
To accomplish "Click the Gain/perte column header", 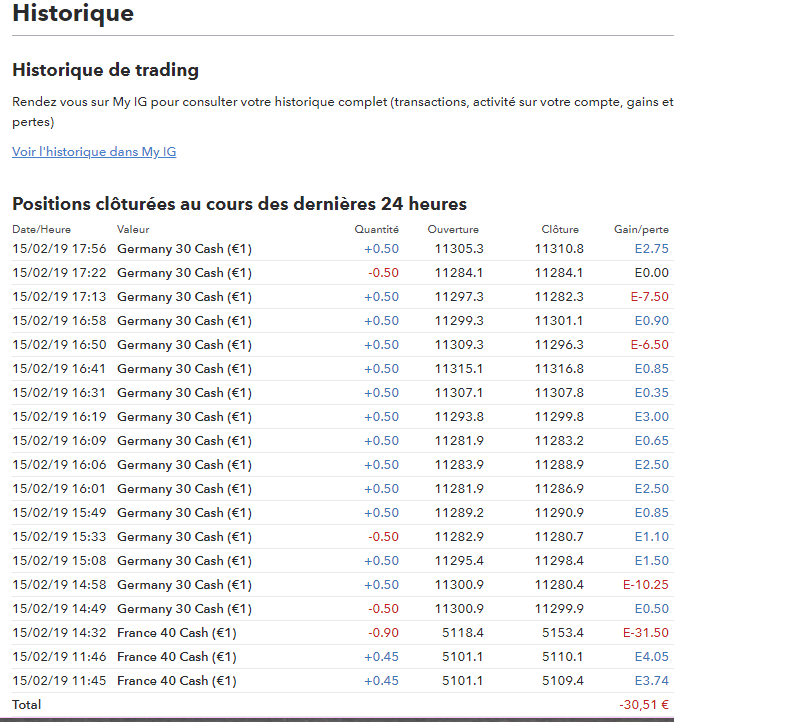I will (x=641, y=229).
